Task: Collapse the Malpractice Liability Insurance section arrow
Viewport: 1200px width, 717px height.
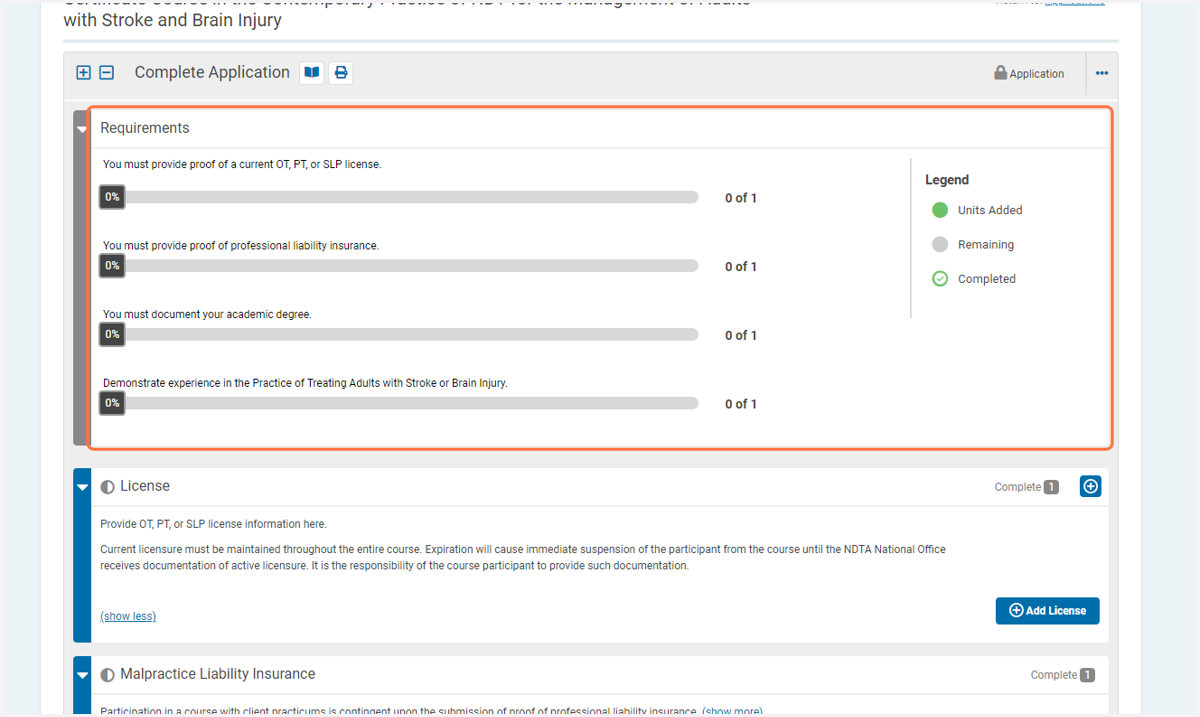Action: [x=82, y=675]
